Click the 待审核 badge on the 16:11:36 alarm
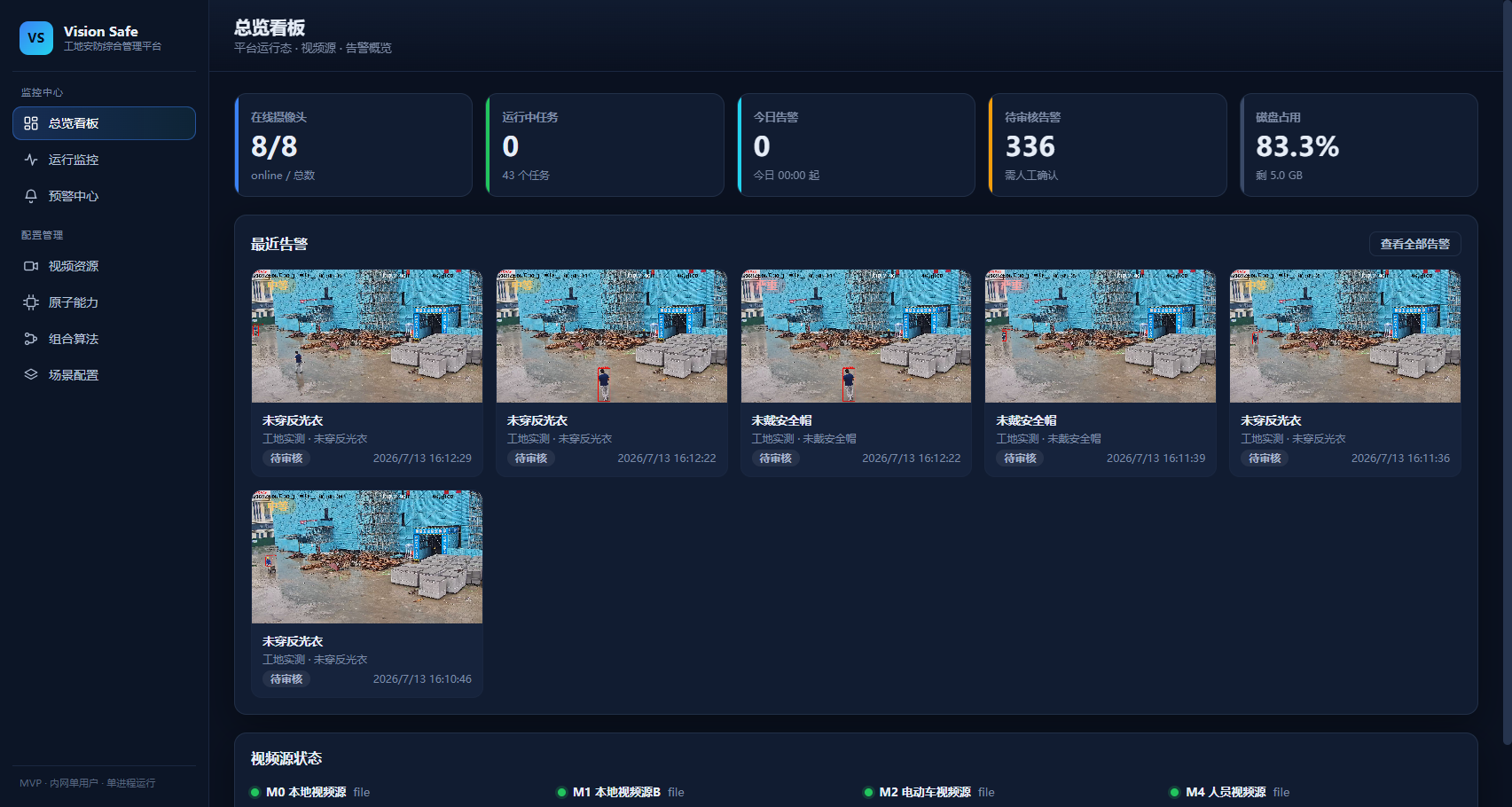 (x=1265, y=458)
